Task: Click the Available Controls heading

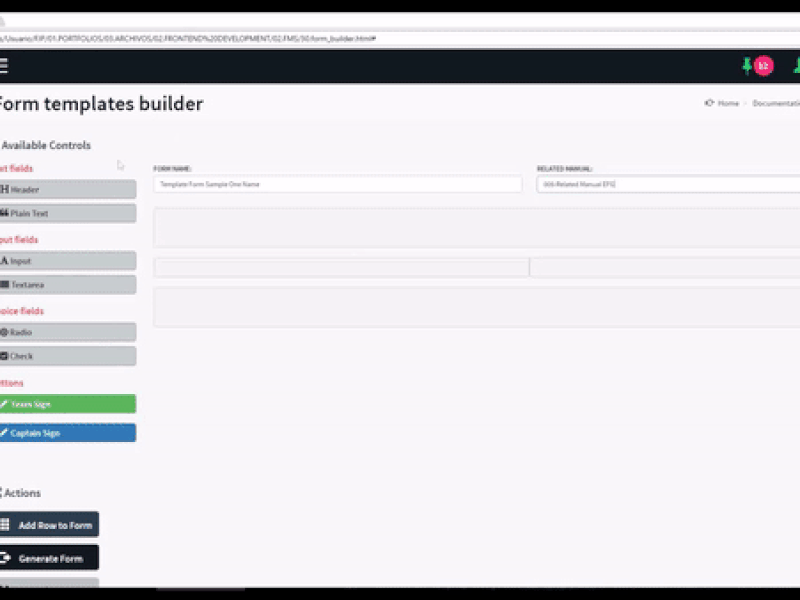Action: (46, 145)
